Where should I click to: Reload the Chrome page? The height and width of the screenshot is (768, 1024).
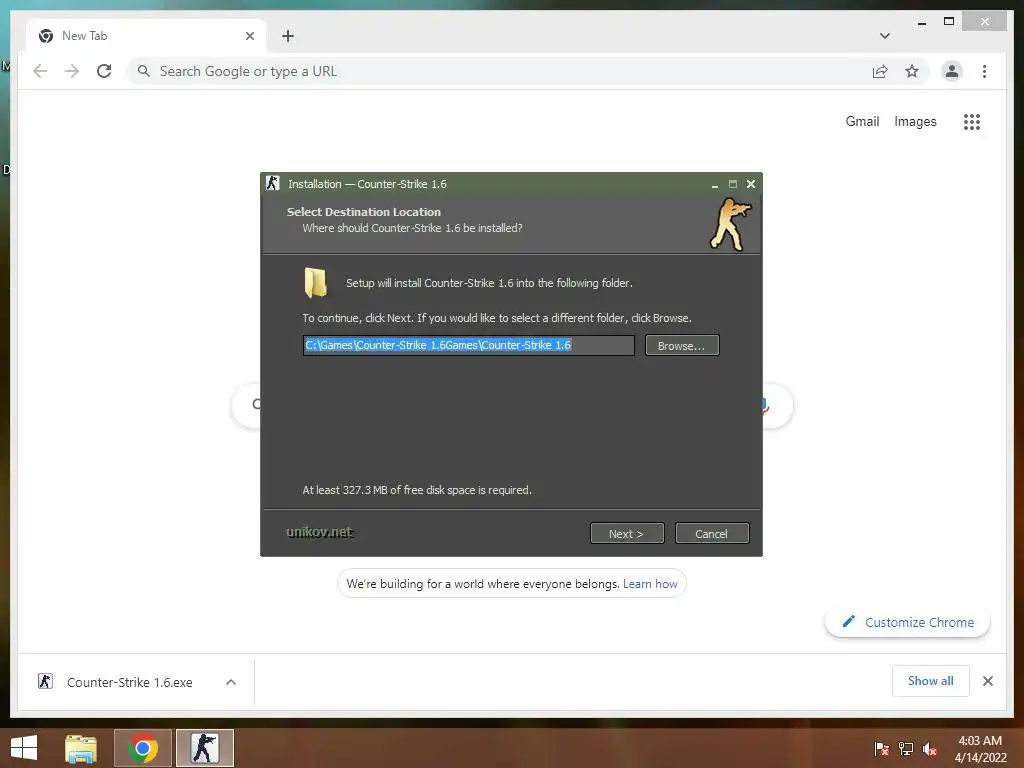tap(104, 71)
